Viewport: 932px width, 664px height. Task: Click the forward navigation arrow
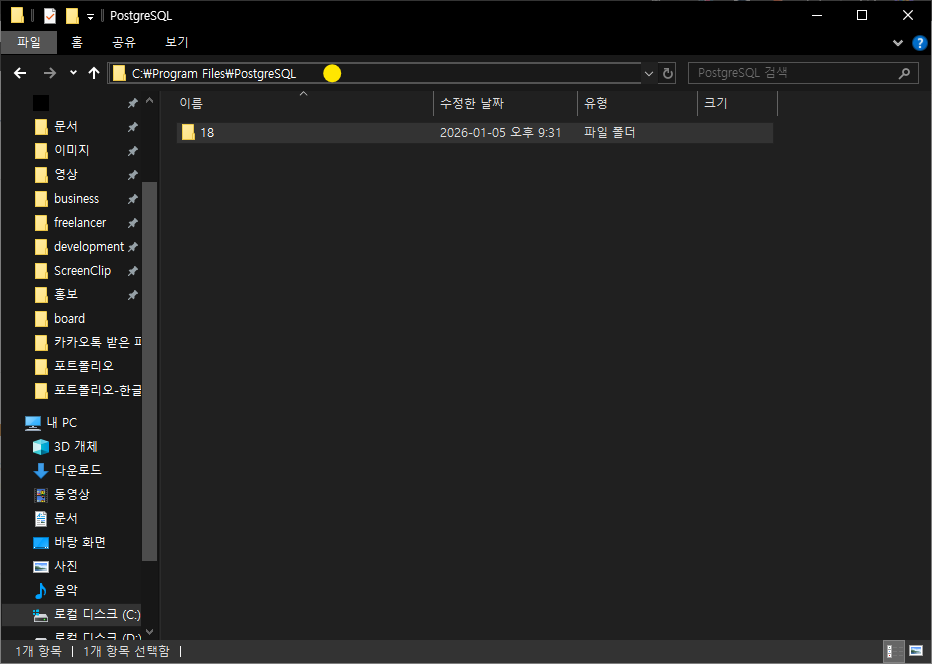[50, 73]
